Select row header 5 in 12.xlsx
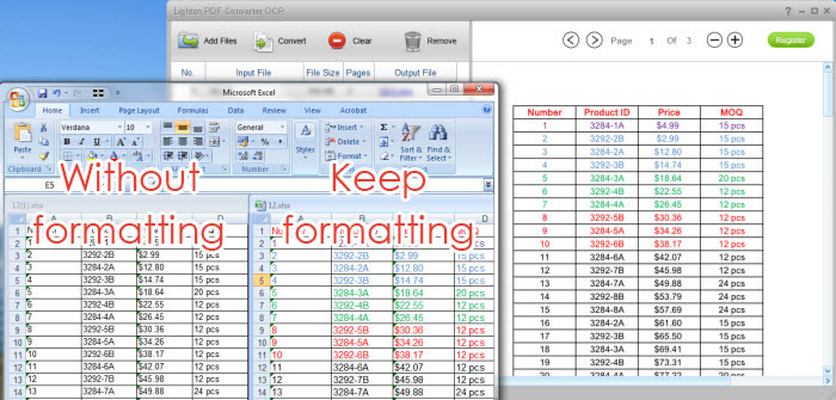Viewport: 836px width, 400px height. click(261, 280)
